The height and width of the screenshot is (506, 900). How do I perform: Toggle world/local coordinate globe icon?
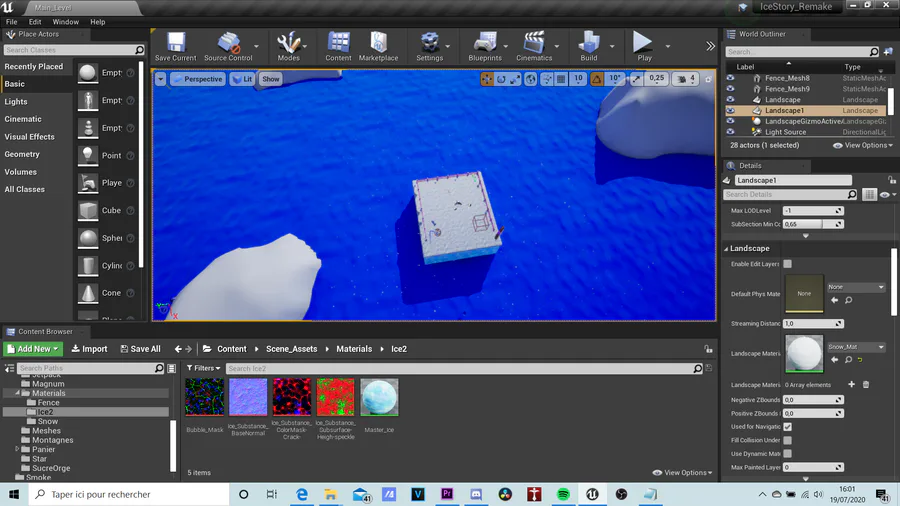pos(530,79)
